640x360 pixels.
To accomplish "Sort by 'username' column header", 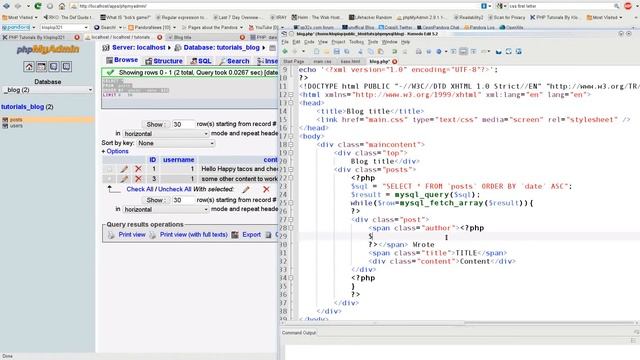I will (x=178, y=160).
